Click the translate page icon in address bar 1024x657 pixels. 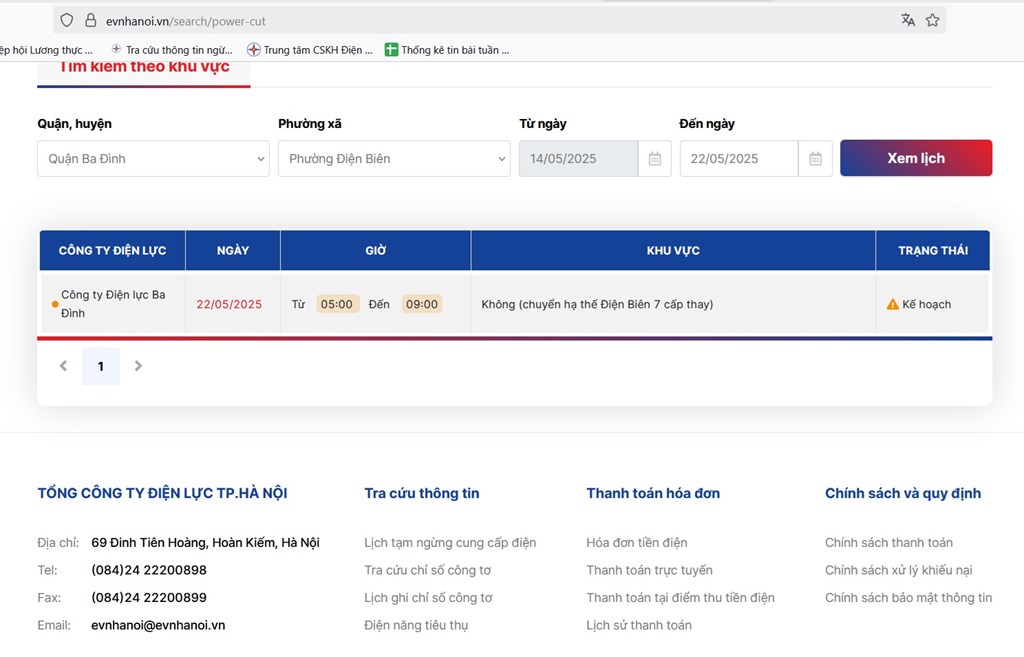pyautogui.click(x=907, y=20)
